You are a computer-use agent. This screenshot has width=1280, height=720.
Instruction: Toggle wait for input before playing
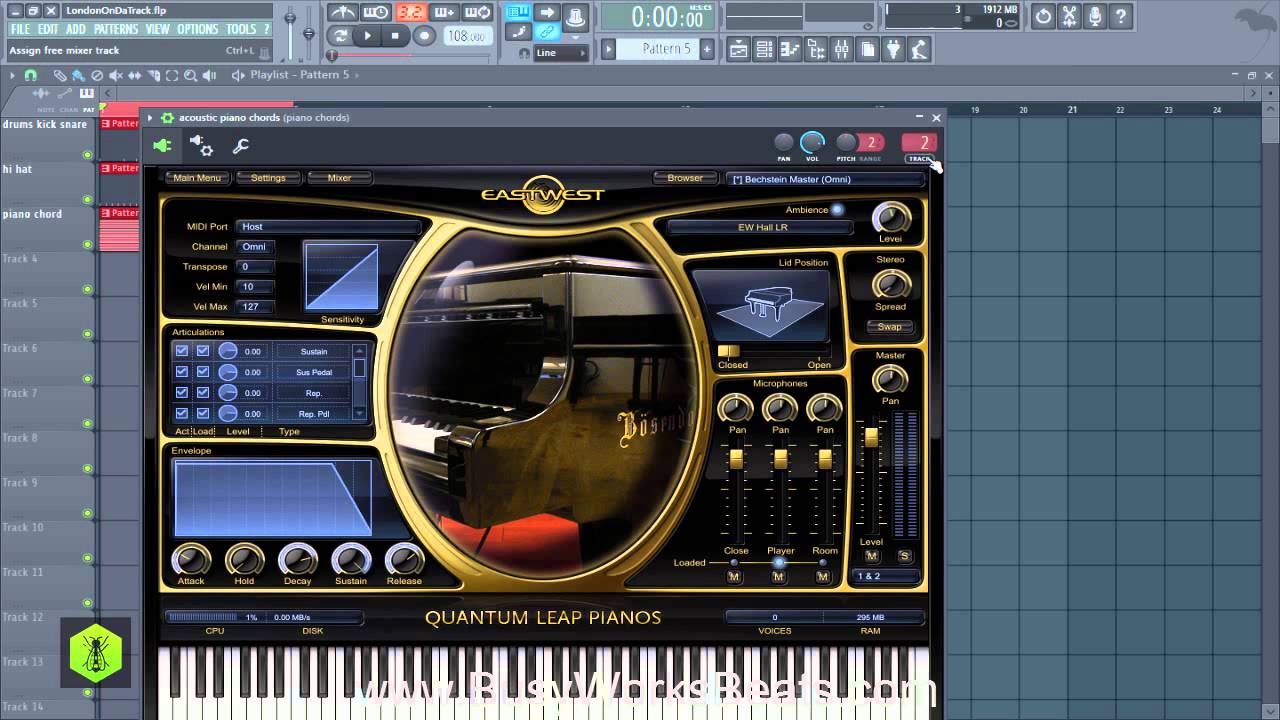click(376, 13)
